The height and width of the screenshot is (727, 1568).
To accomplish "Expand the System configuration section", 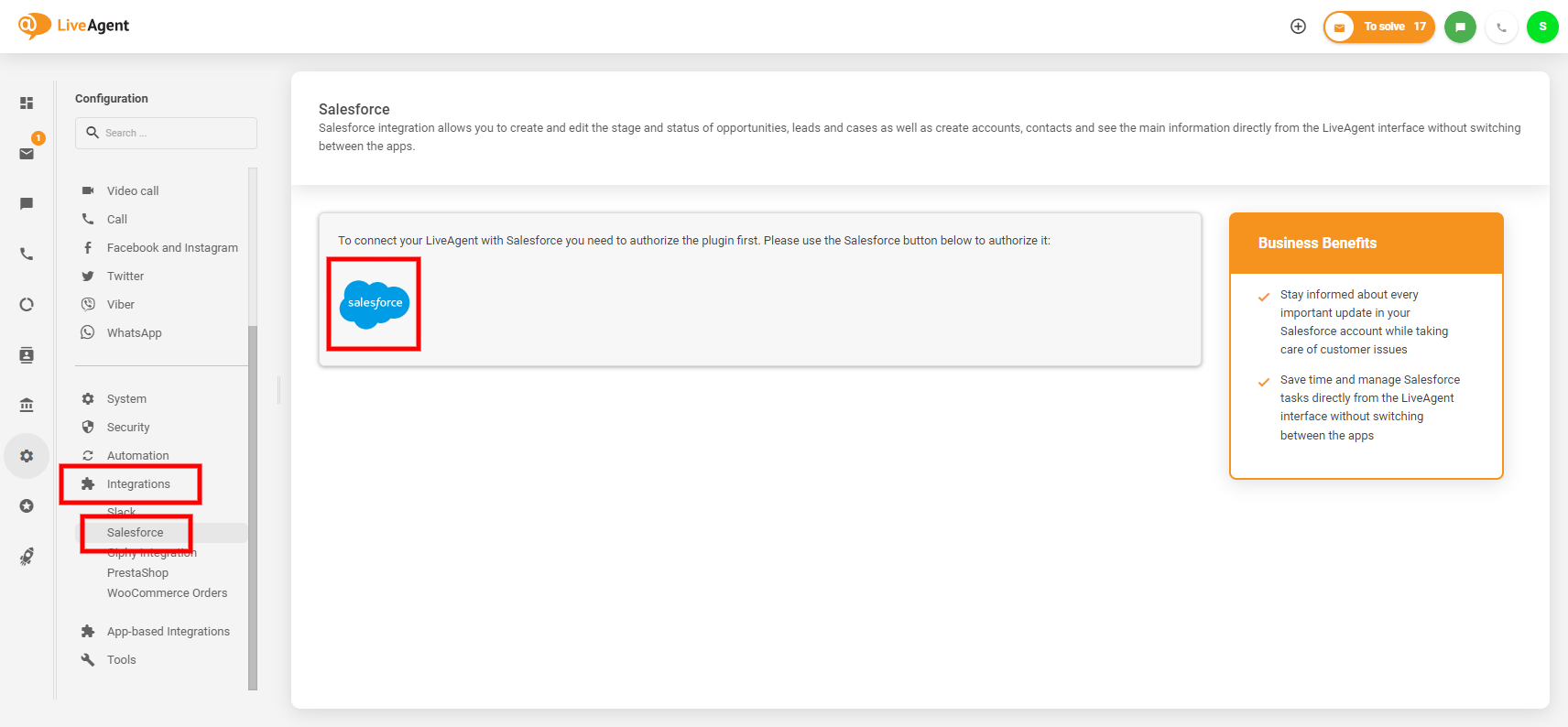I will (126, 399).
